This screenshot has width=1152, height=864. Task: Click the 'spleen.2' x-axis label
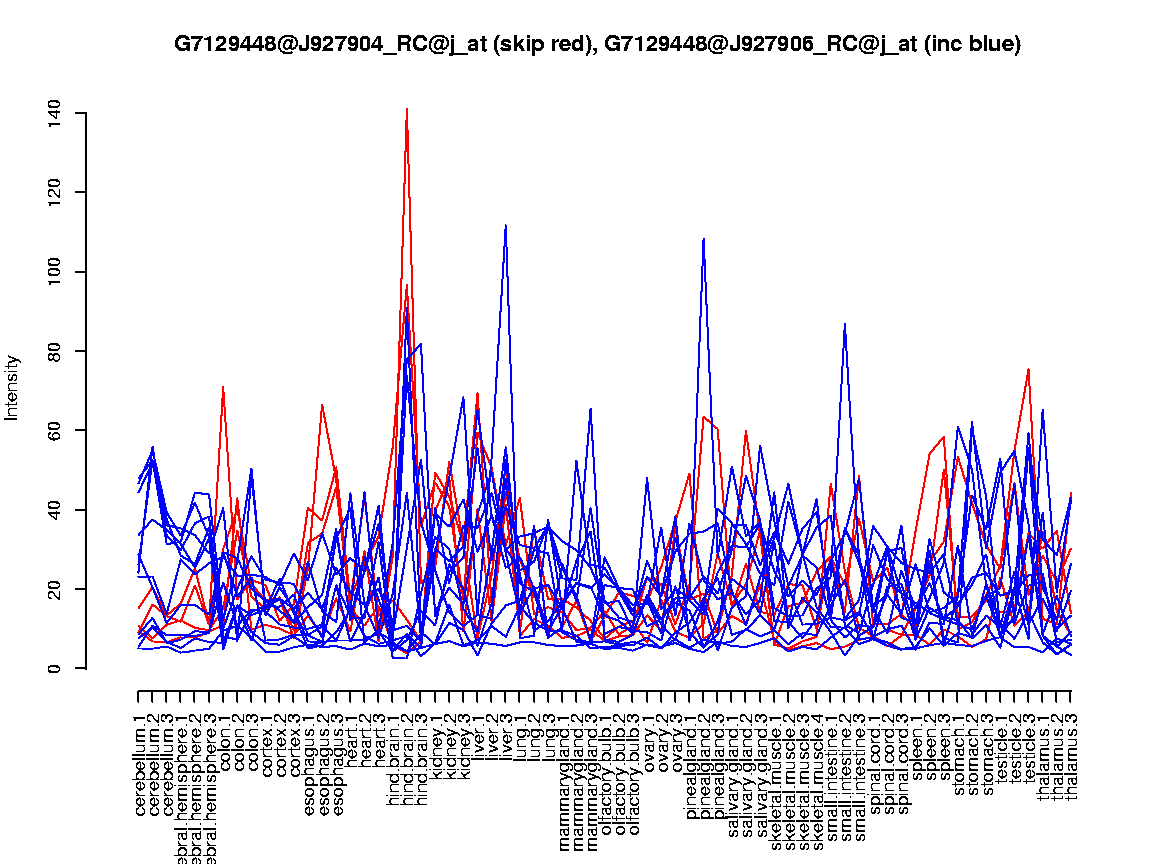[930, 748]
